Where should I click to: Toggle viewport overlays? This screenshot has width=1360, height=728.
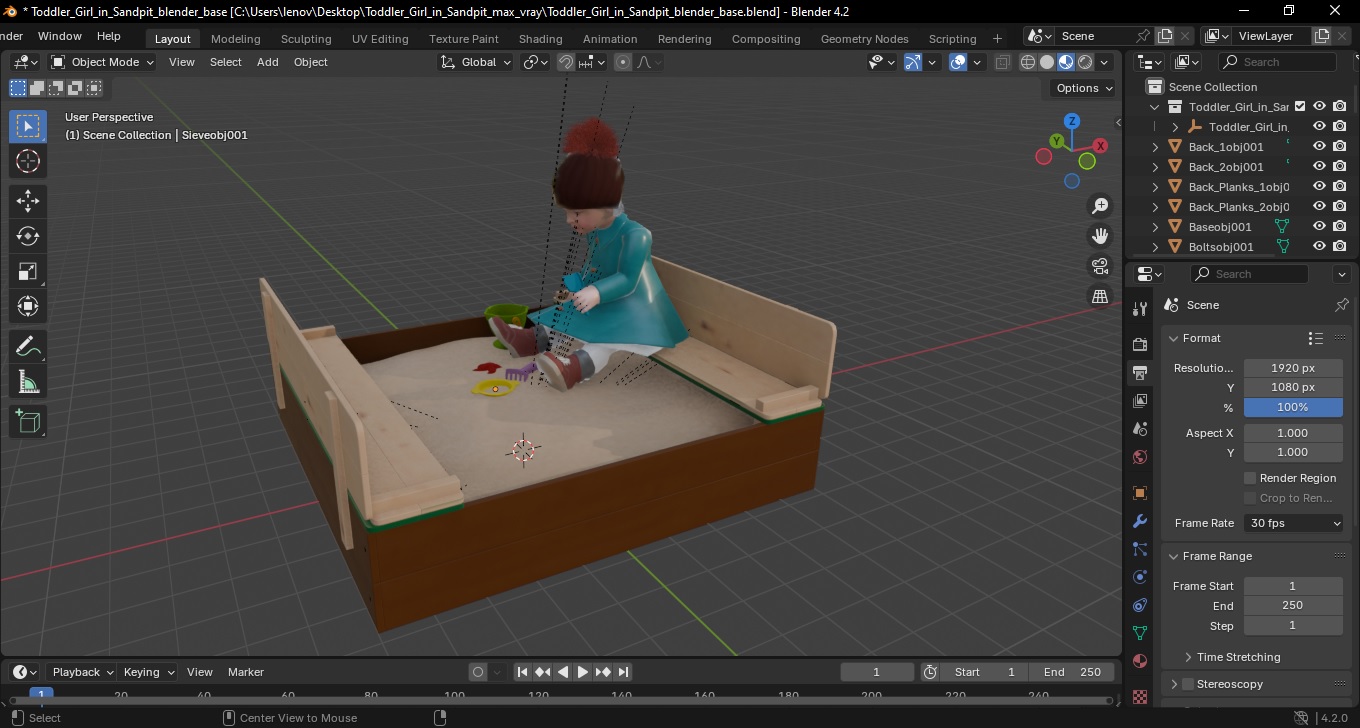tap(958, 62)
